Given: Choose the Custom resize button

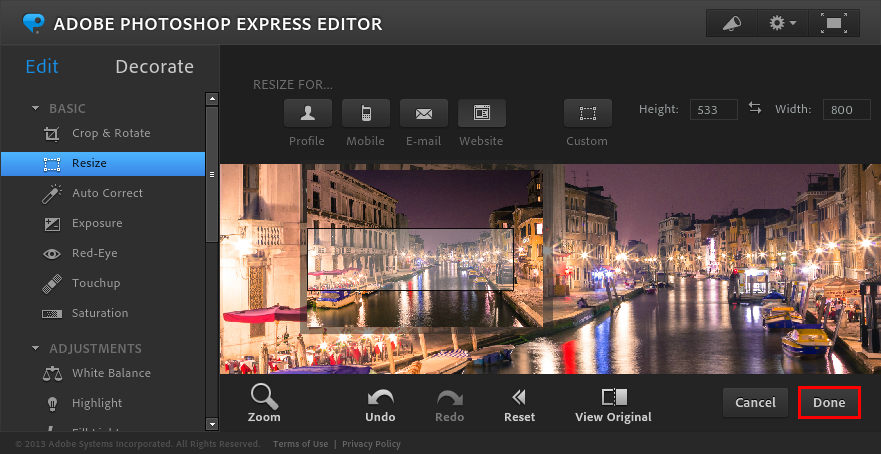Looking at the screenshot, I should pos(588,113).
